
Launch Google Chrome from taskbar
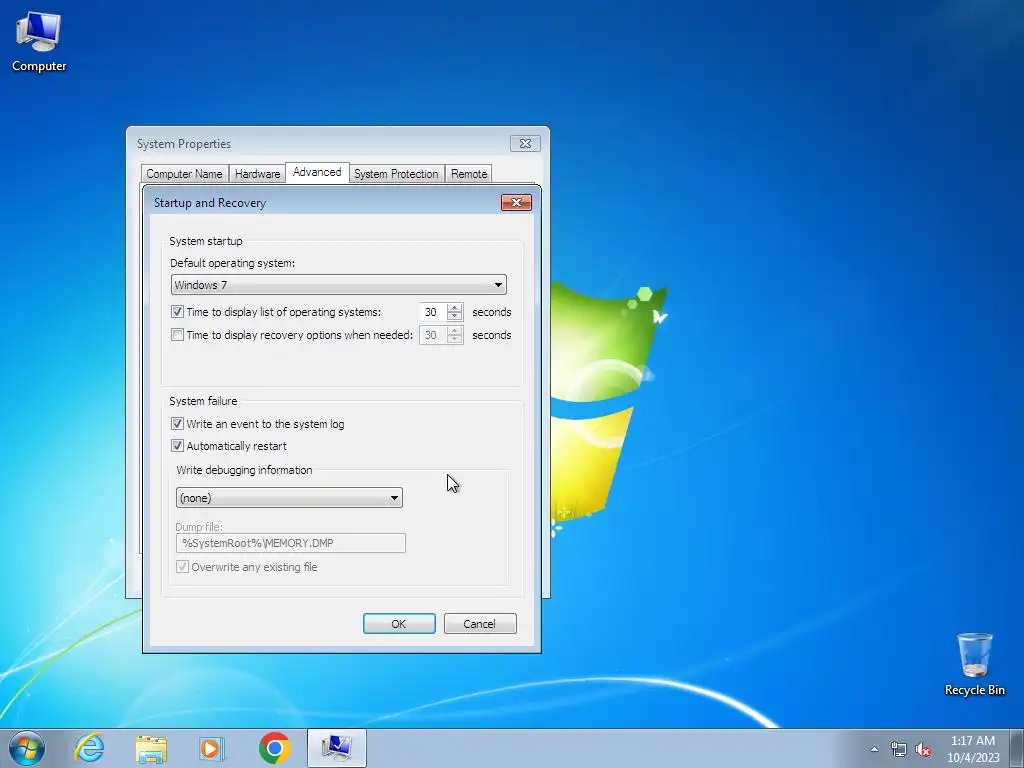274,748
